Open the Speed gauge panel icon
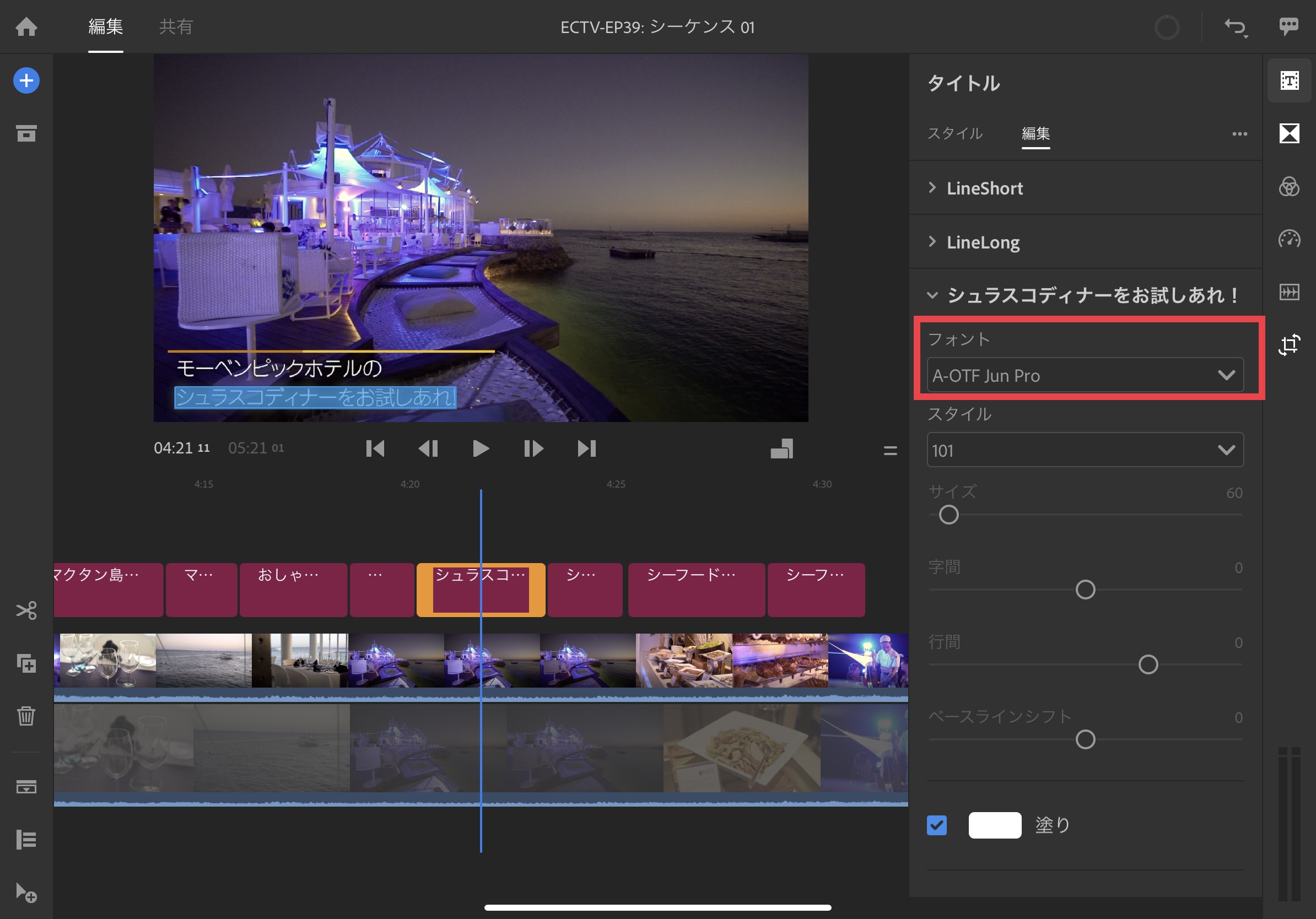Screen dimensions: 1316x919 click(x=1289, y=239)
